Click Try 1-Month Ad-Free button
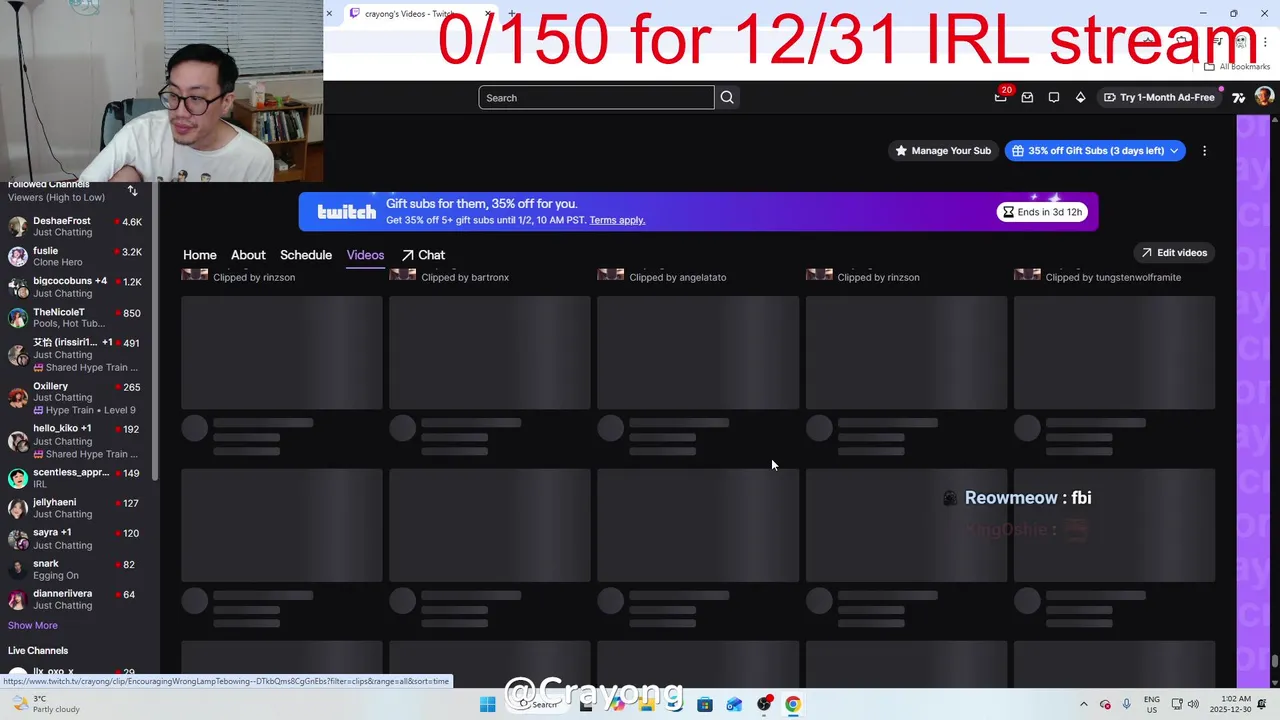 pyautogui.click(x=1159, y=97)
